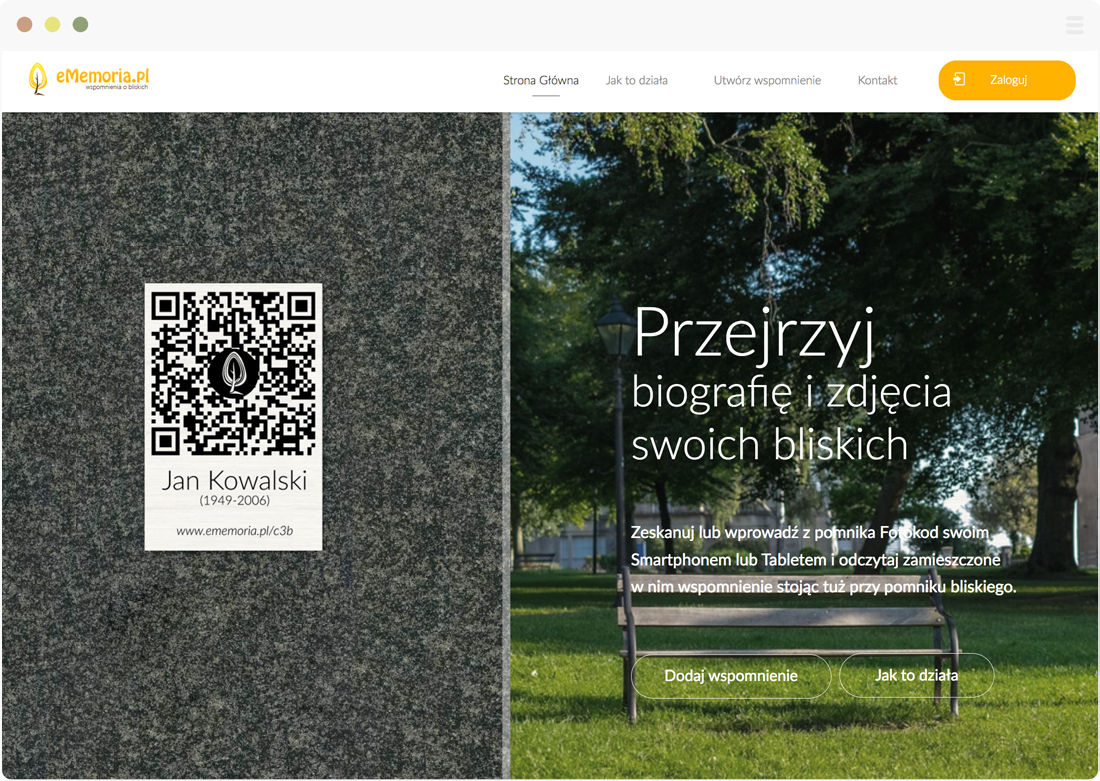The image size is (1100, 781).
Task: Click the (1949-2006) dates text
Action: pyautogui.click(x=234, y=500)
